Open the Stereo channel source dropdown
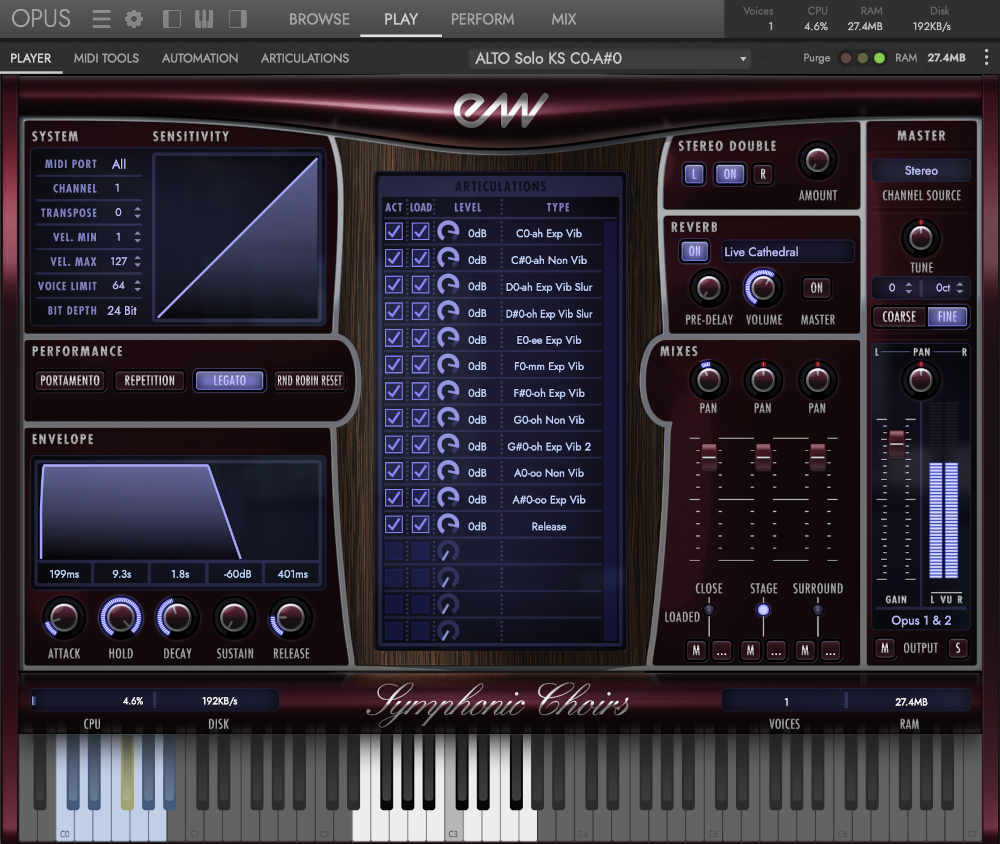This screenshot has width=1000, height=844. (x=920, y=170)
